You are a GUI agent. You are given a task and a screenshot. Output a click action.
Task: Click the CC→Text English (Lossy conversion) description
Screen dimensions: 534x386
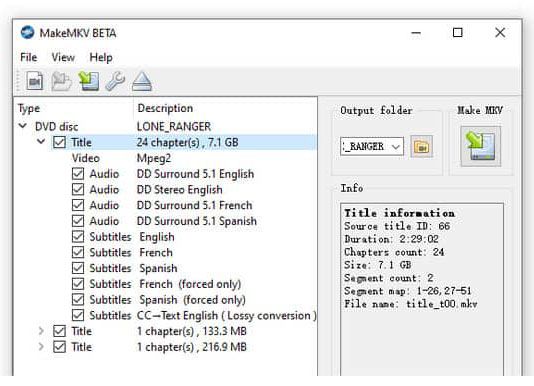(x=226, y=315)
